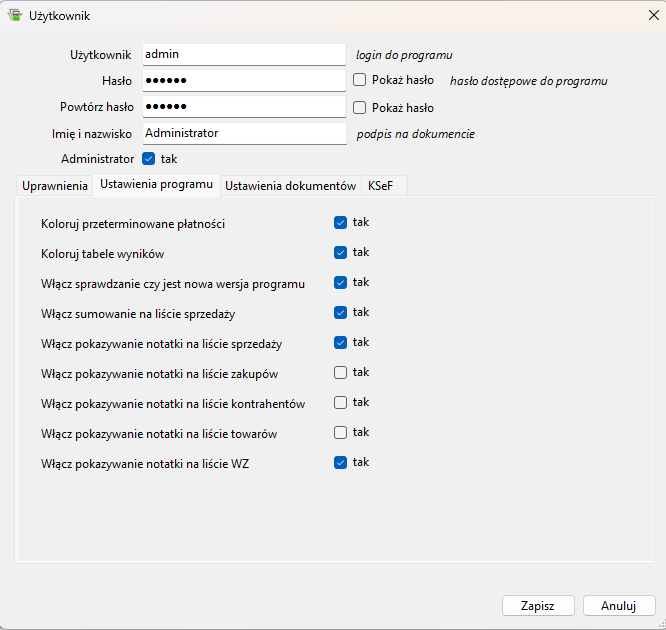
Task: Open the Ustawienia dokumentów tab
Action: click(290, 186)
